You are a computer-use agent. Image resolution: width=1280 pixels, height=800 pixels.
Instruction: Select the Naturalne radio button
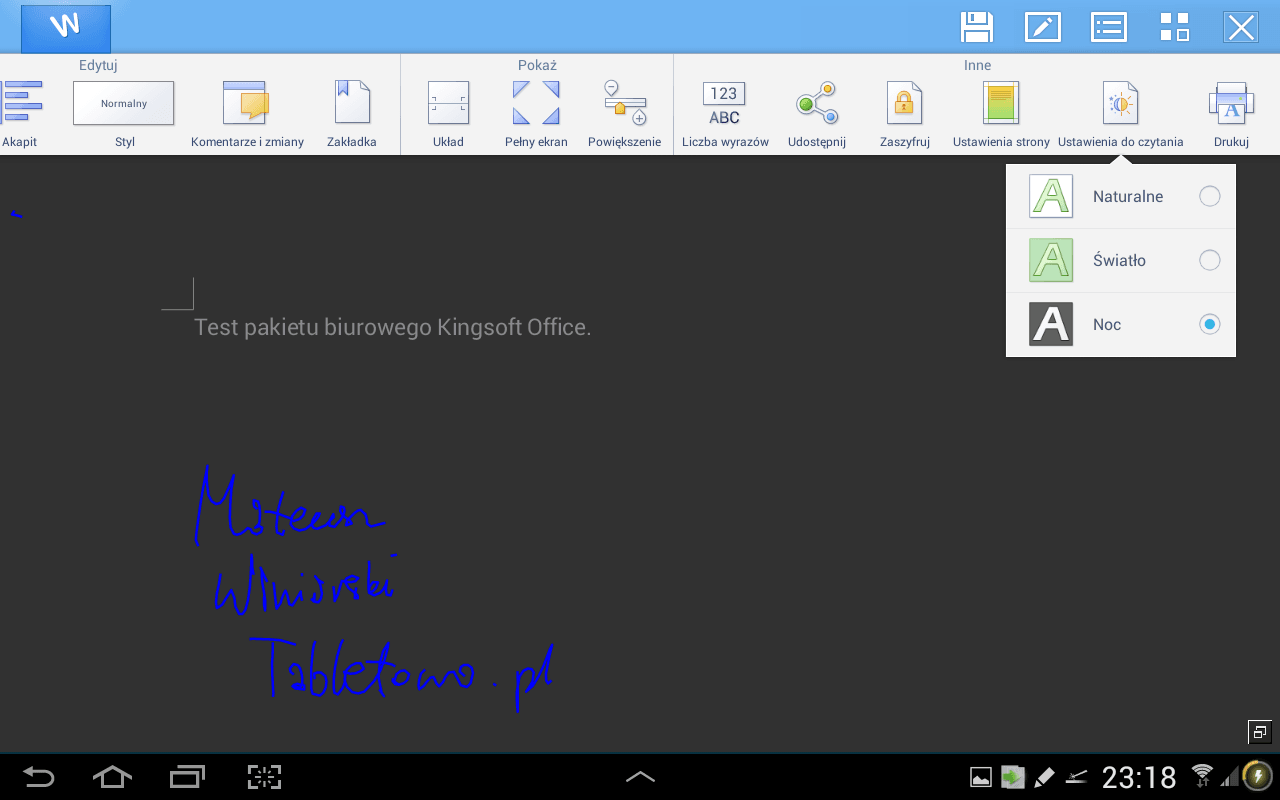(1210, 196)
